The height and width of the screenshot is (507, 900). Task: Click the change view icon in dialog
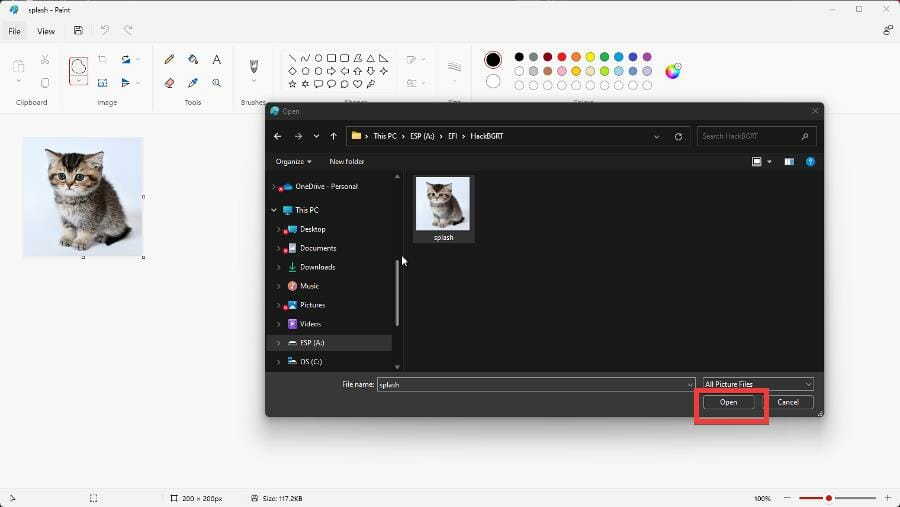757,162
